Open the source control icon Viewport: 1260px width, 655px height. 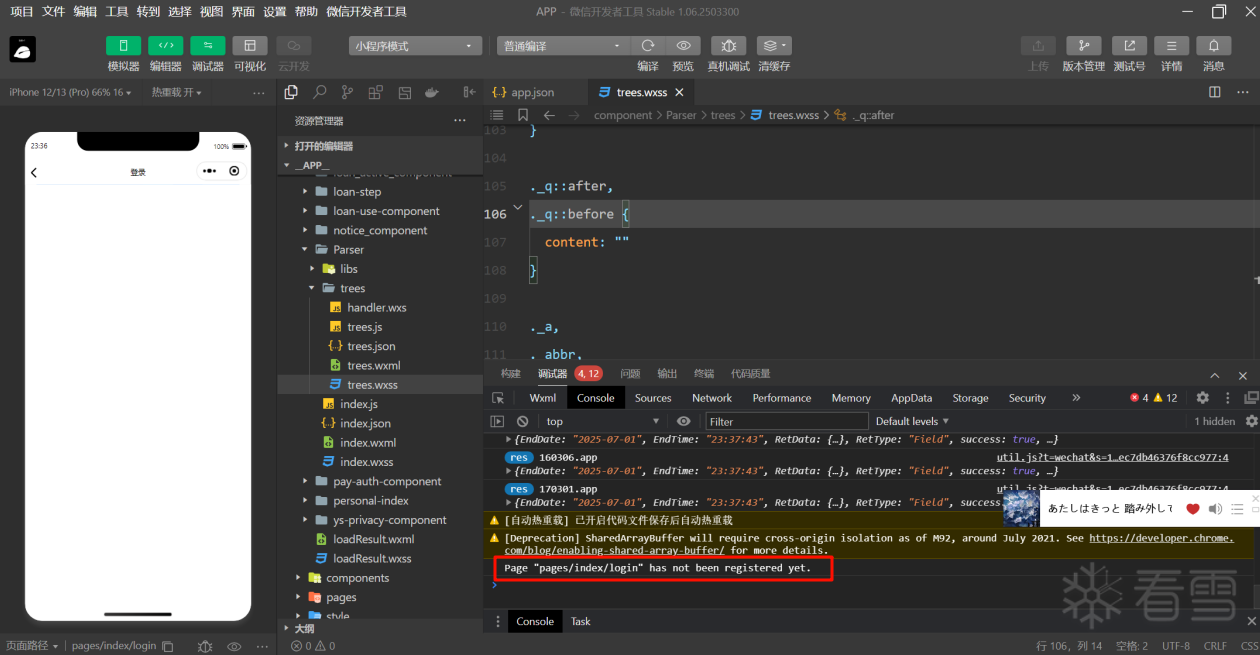click(x=347, y=92)
